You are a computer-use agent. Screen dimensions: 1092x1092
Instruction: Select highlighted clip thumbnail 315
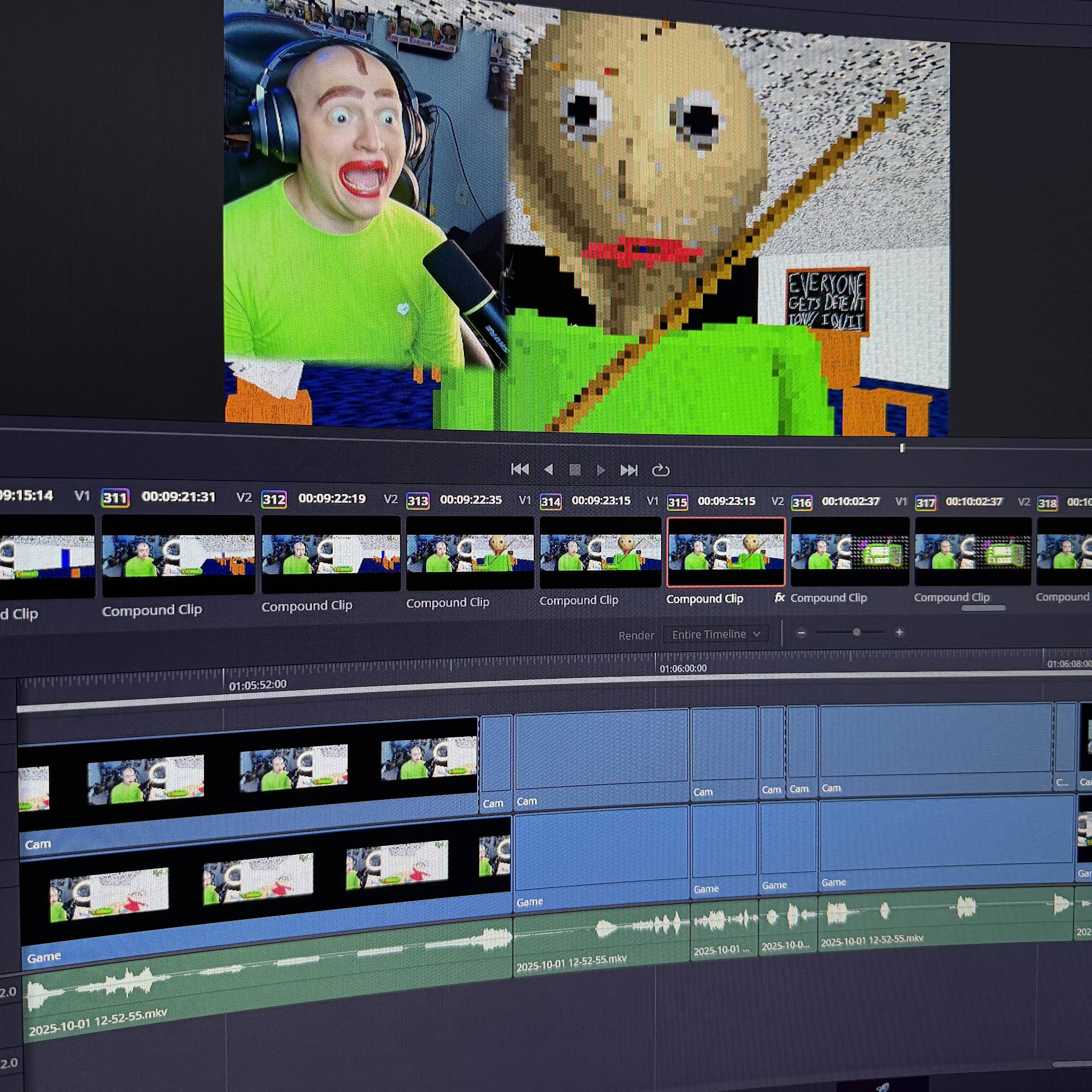[x=726, y=552]
